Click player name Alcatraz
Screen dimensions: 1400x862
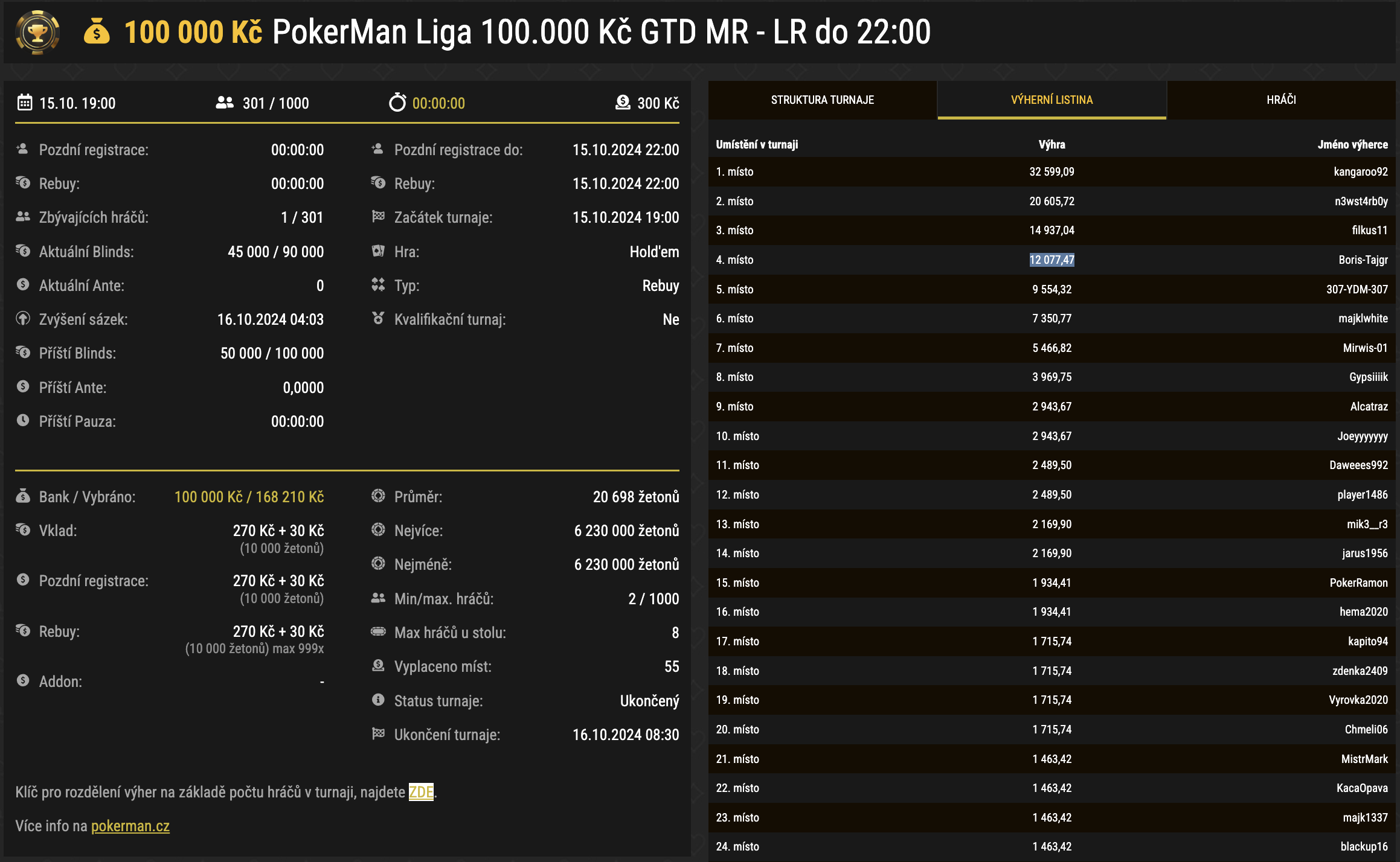click(1369, 406)
